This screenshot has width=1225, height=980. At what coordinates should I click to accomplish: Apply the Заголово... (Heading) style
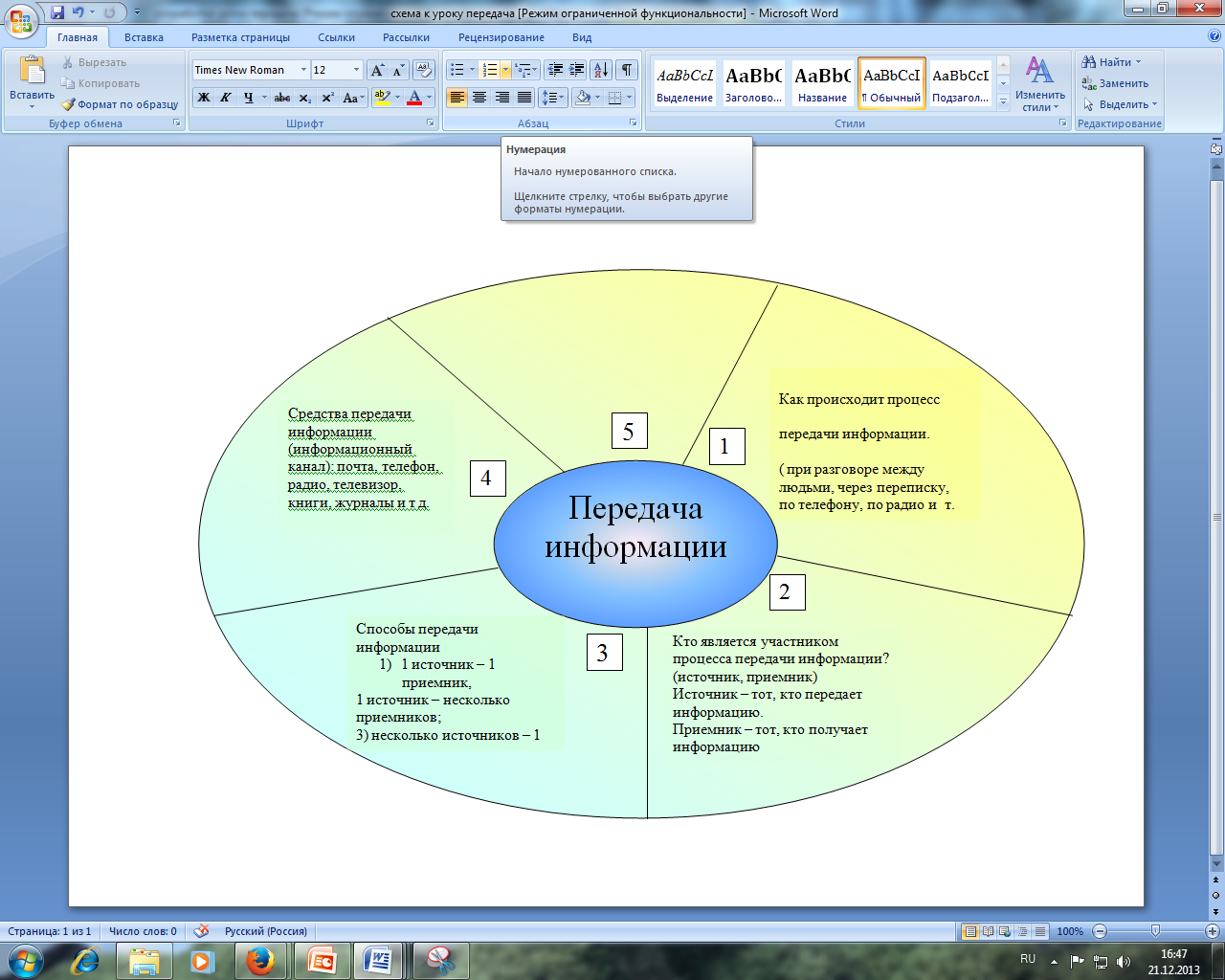coord(753,83)
